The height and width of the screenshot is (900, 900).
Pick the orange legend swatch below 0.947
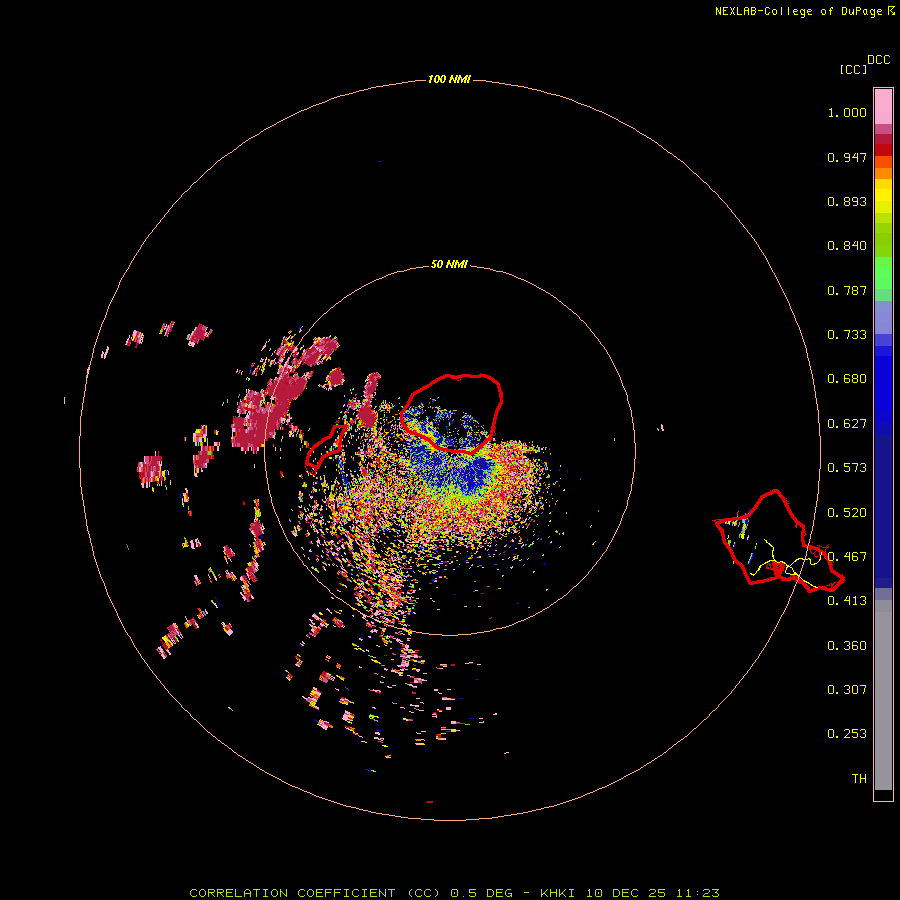(x=883, y=173)
